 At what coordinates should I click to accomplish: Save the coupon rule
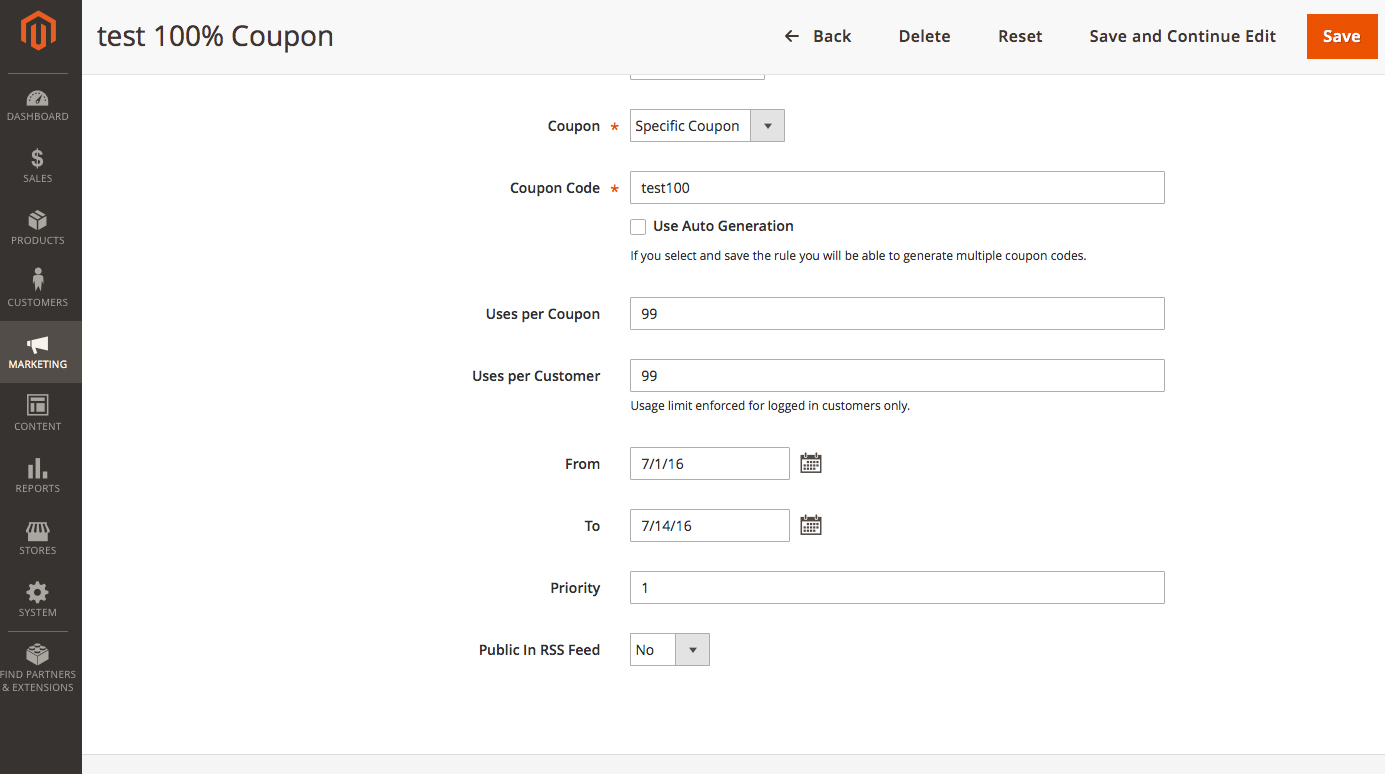point(1341,36)
